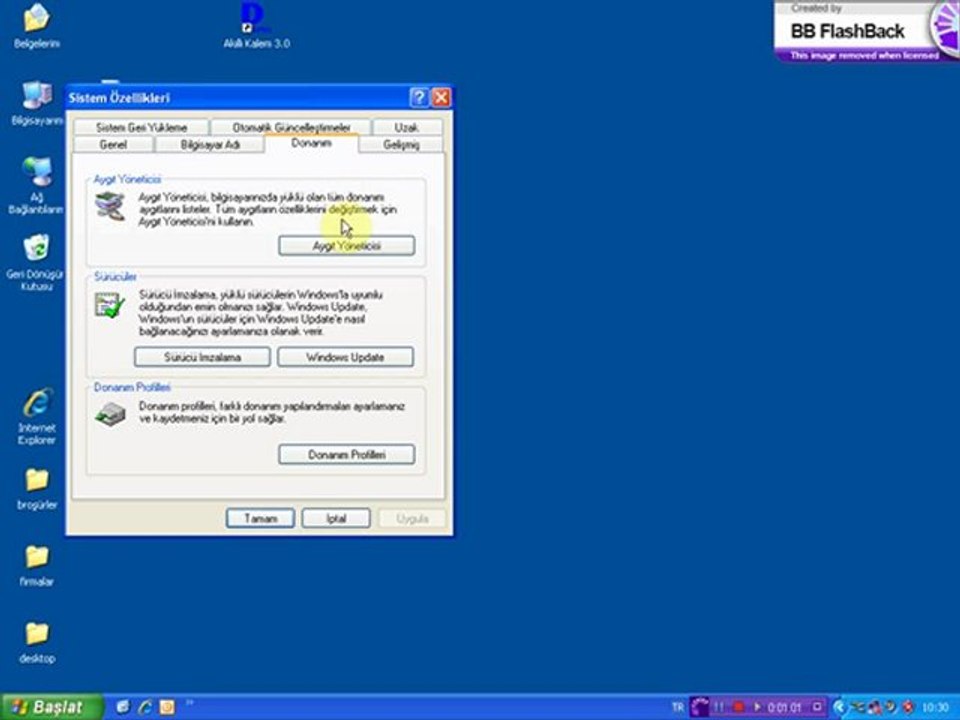
Task: Click the help question mark button
Action: (419, 97)
